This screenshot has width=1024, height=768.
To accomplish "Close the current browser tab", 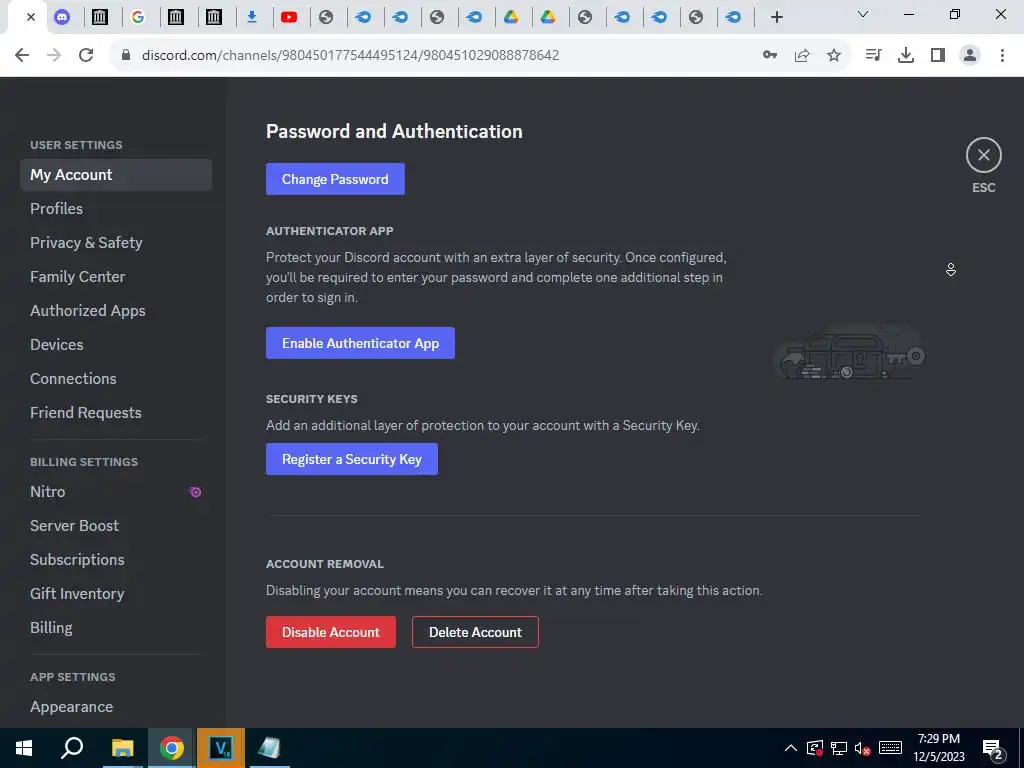I will tap(31, 18).
